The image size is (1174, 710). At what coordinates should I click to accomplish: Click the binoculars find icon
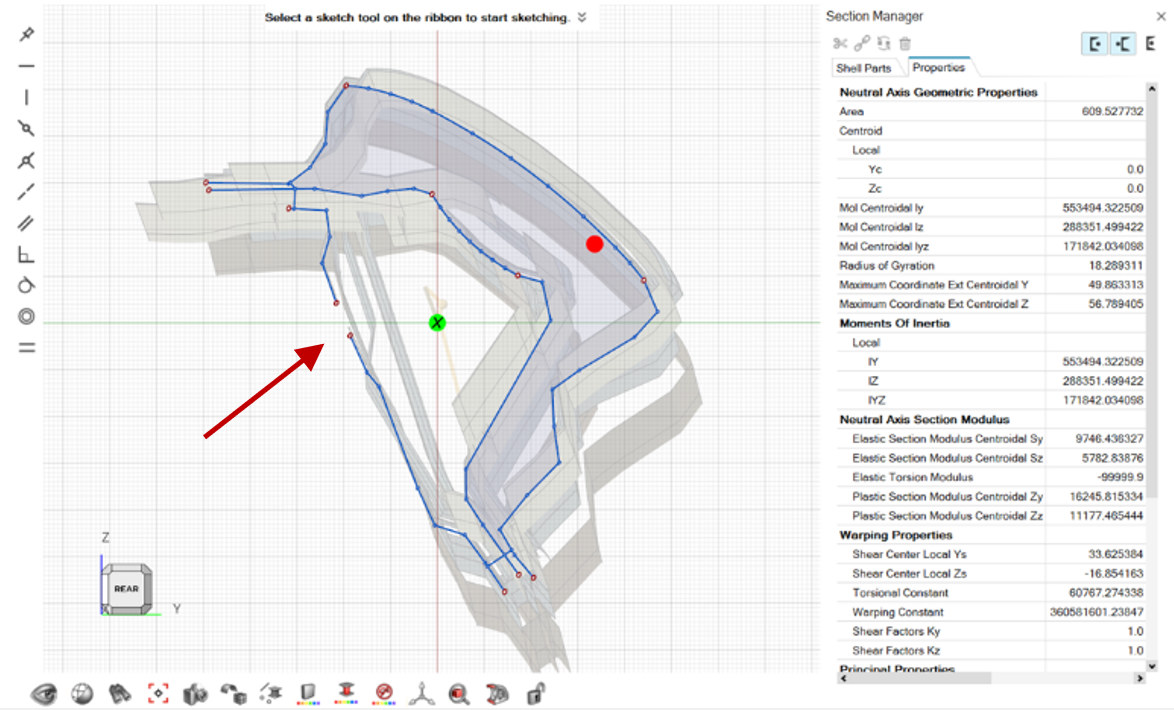pyautogui.click(x=118, y=692)
